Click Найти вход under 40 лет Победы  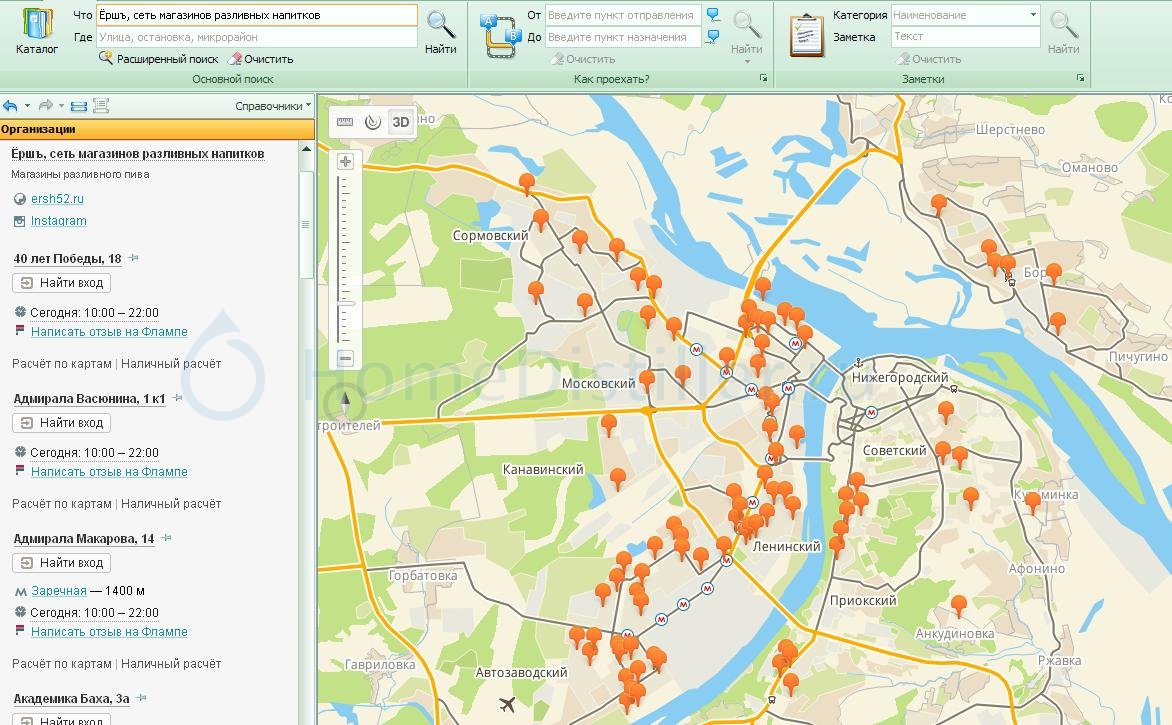click(61, 283)
